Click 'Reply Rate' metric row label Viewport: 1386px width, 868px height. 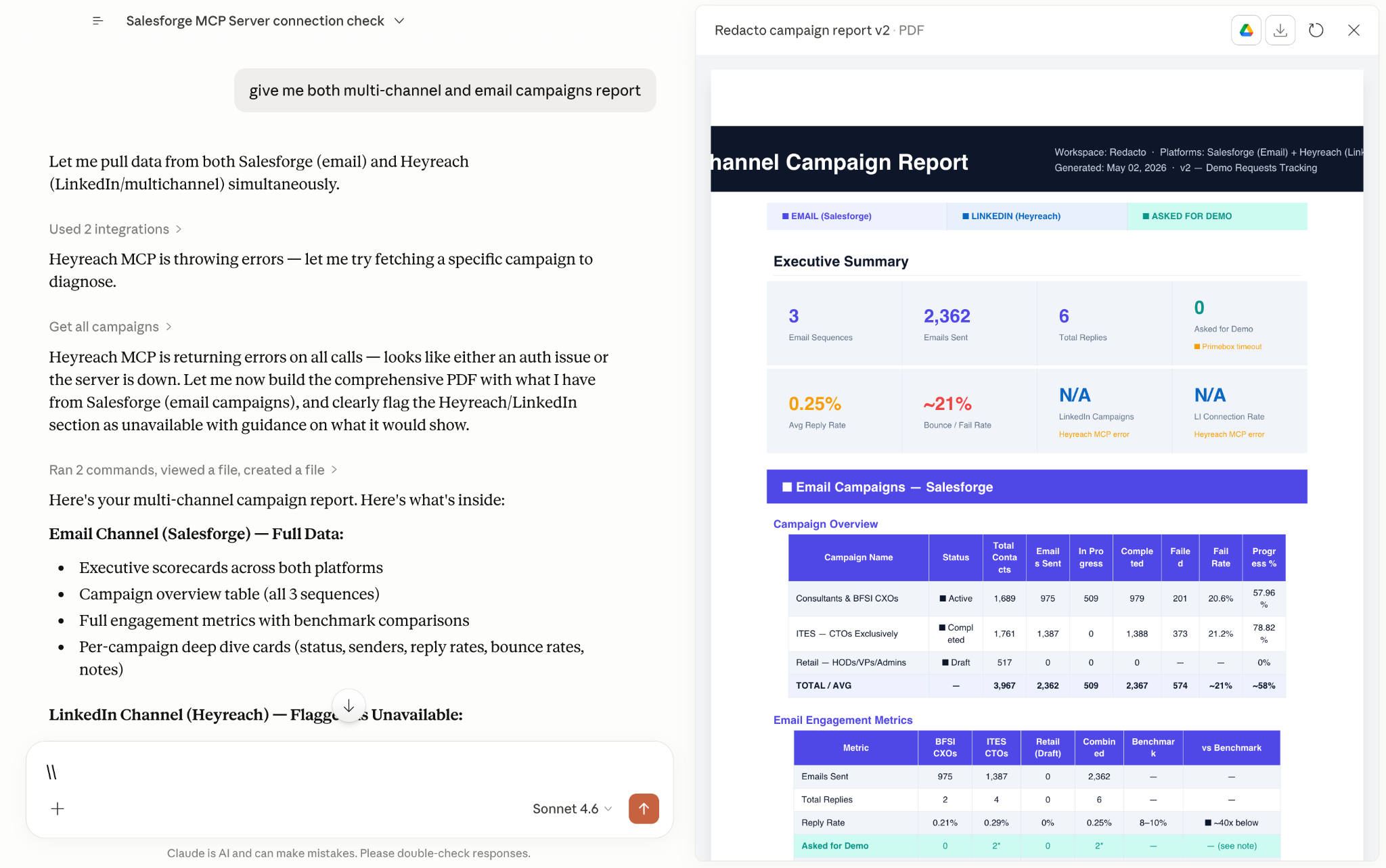pyautogui.click(x=823, y=823)
